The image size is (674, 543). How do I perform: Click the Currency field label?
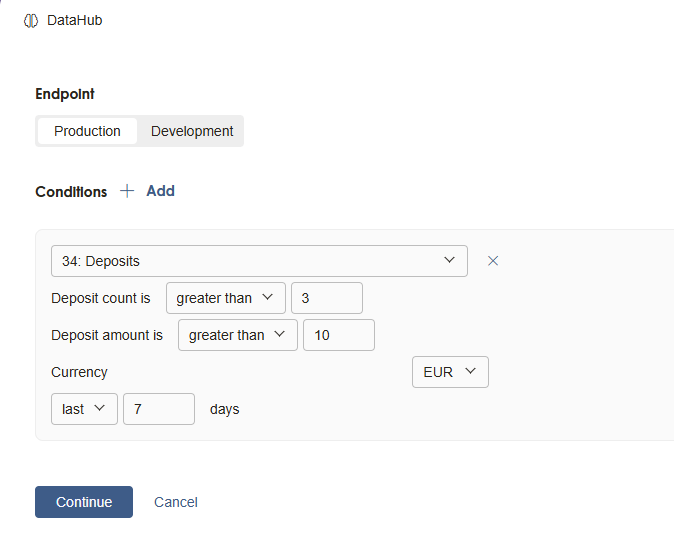coord(79,372)
